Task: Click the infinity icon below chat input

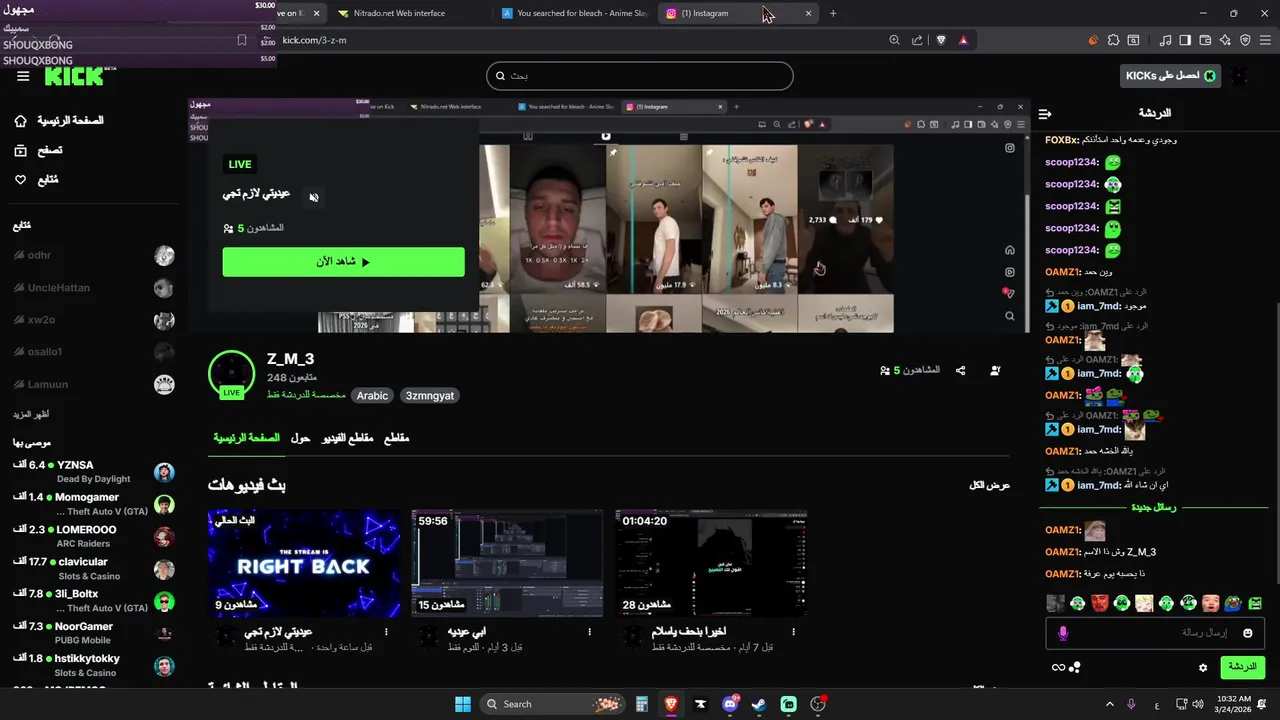Action: (1058, 667)
